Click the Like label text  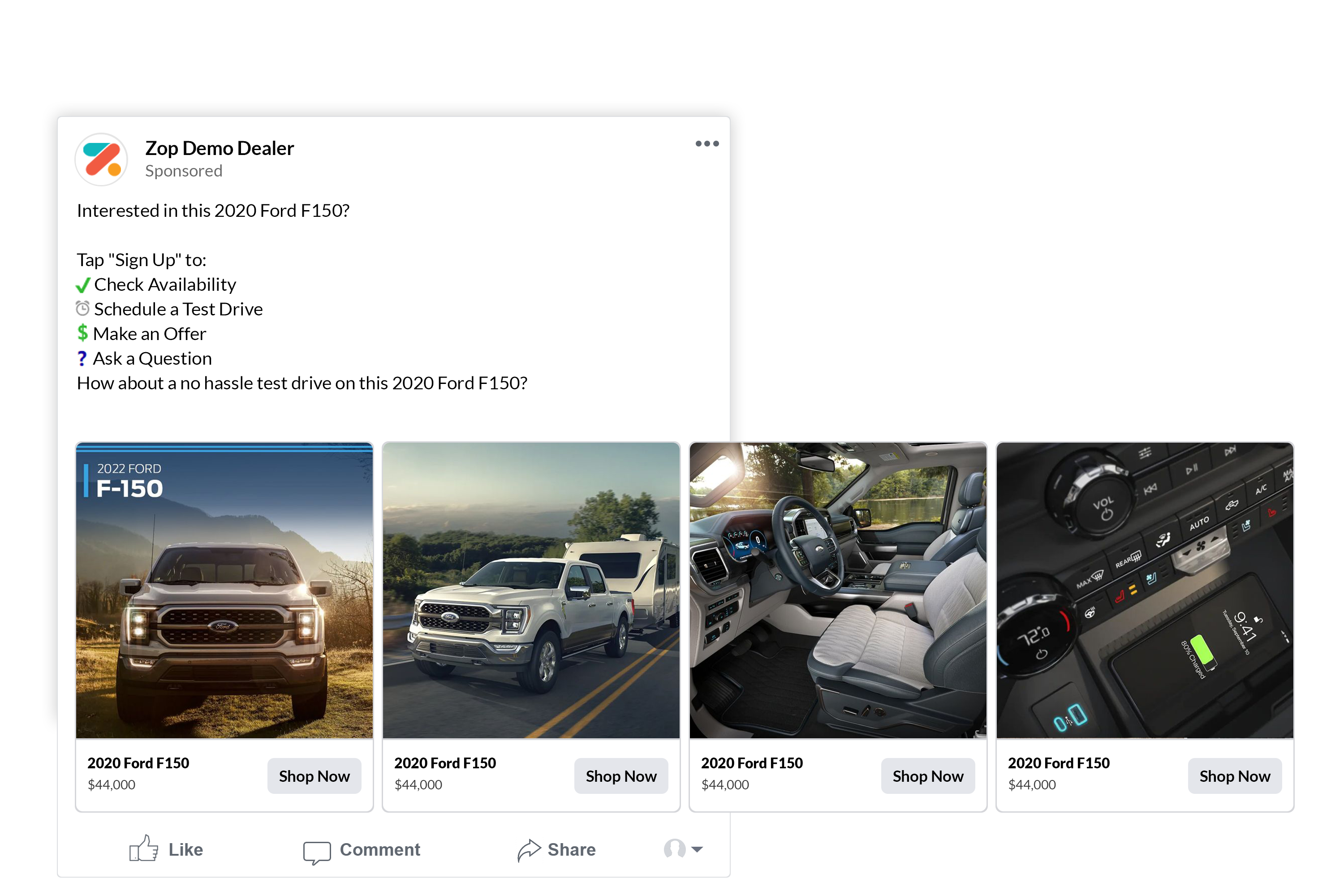186,850
